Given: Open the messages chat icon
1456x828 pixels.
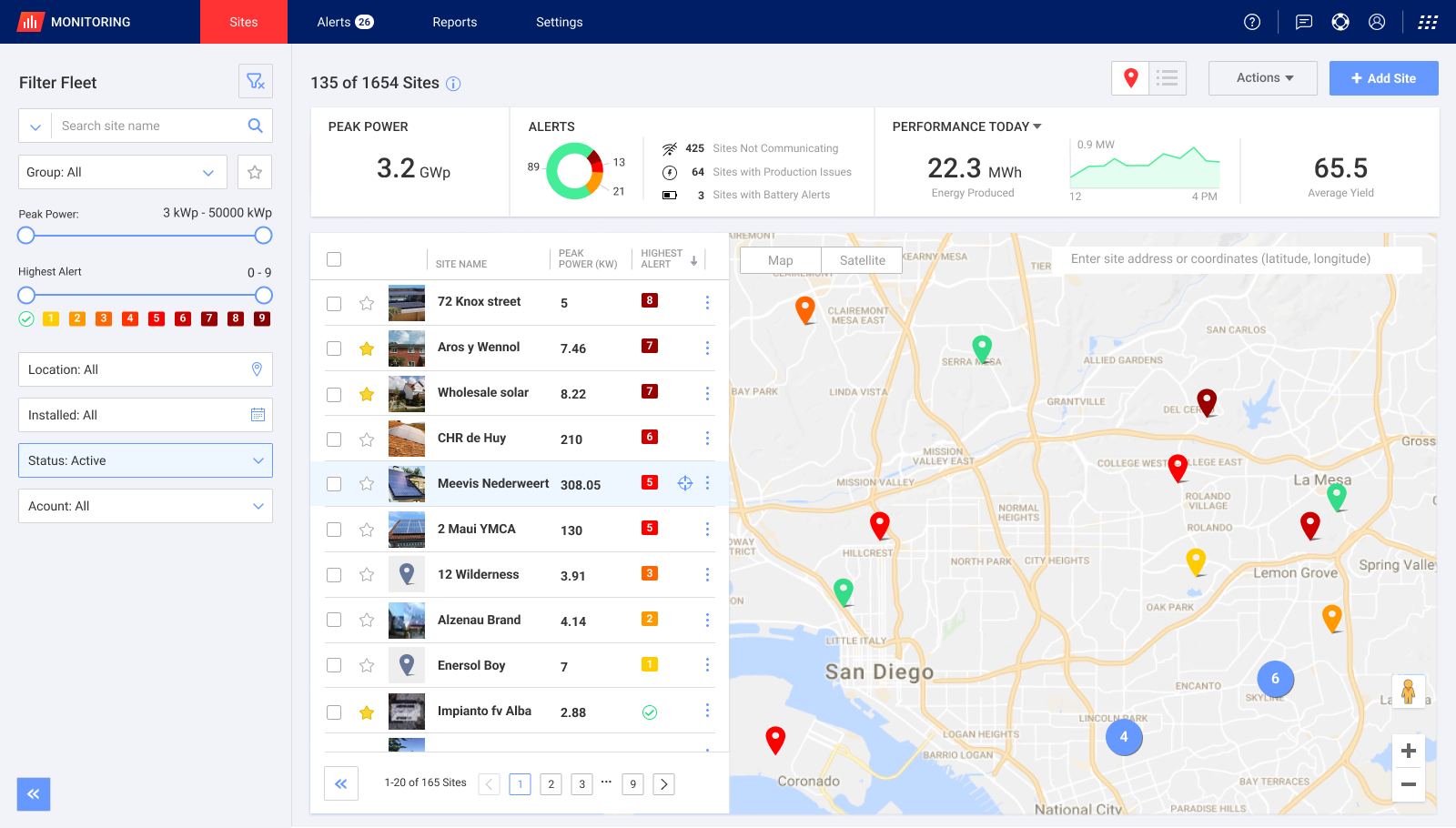Looking at the screenshot, I should click(x=1304, y=22).
